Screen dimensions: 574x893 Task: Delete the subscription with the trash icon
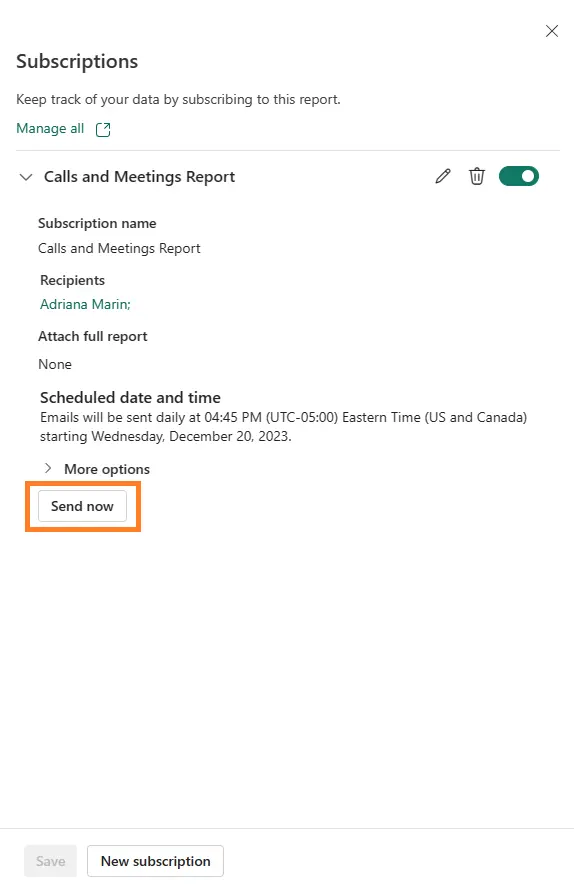click(x=477, y=177)
